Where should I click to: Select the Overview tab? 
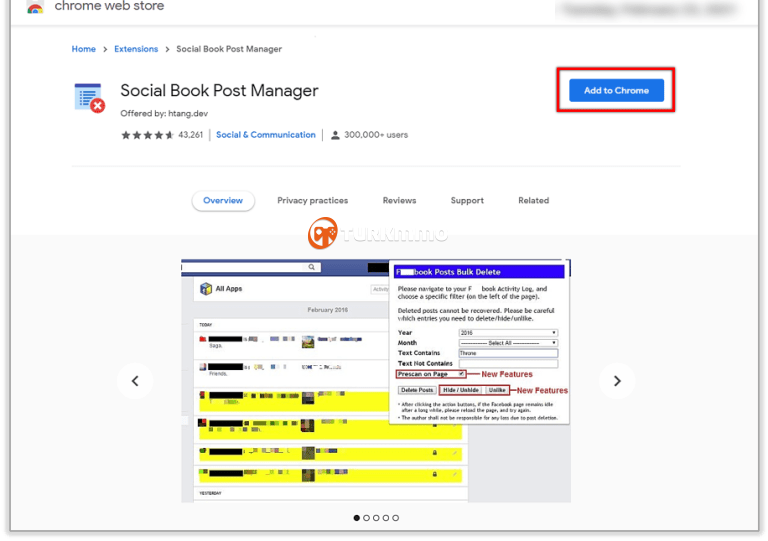coord(223,201)
